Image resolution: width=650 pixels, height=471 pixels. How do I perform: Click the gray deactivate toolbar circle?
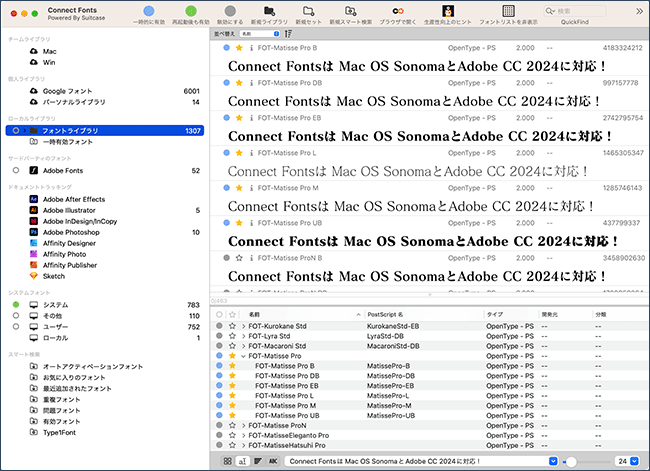pyautogui.click(x=230, y=11)
